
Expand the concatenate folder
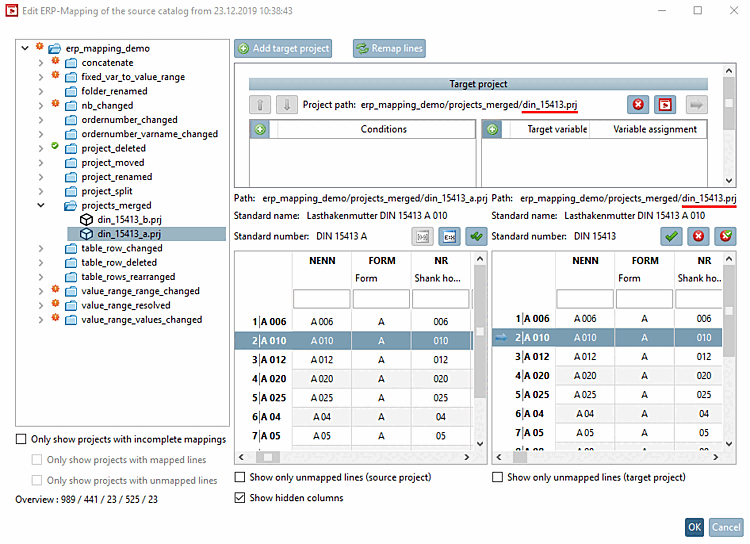(40, 62)
